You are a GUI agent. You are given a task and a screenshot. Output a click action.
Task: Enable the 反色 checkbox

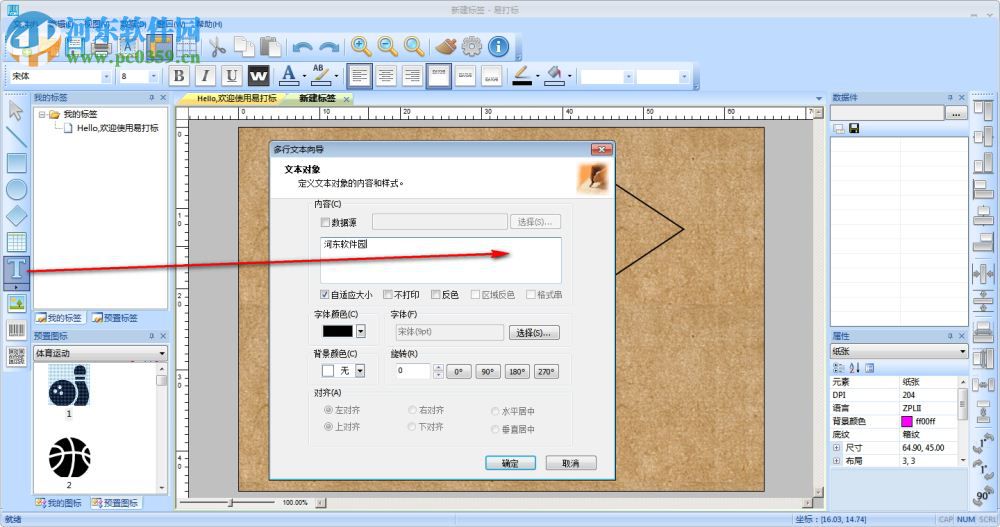436,294
